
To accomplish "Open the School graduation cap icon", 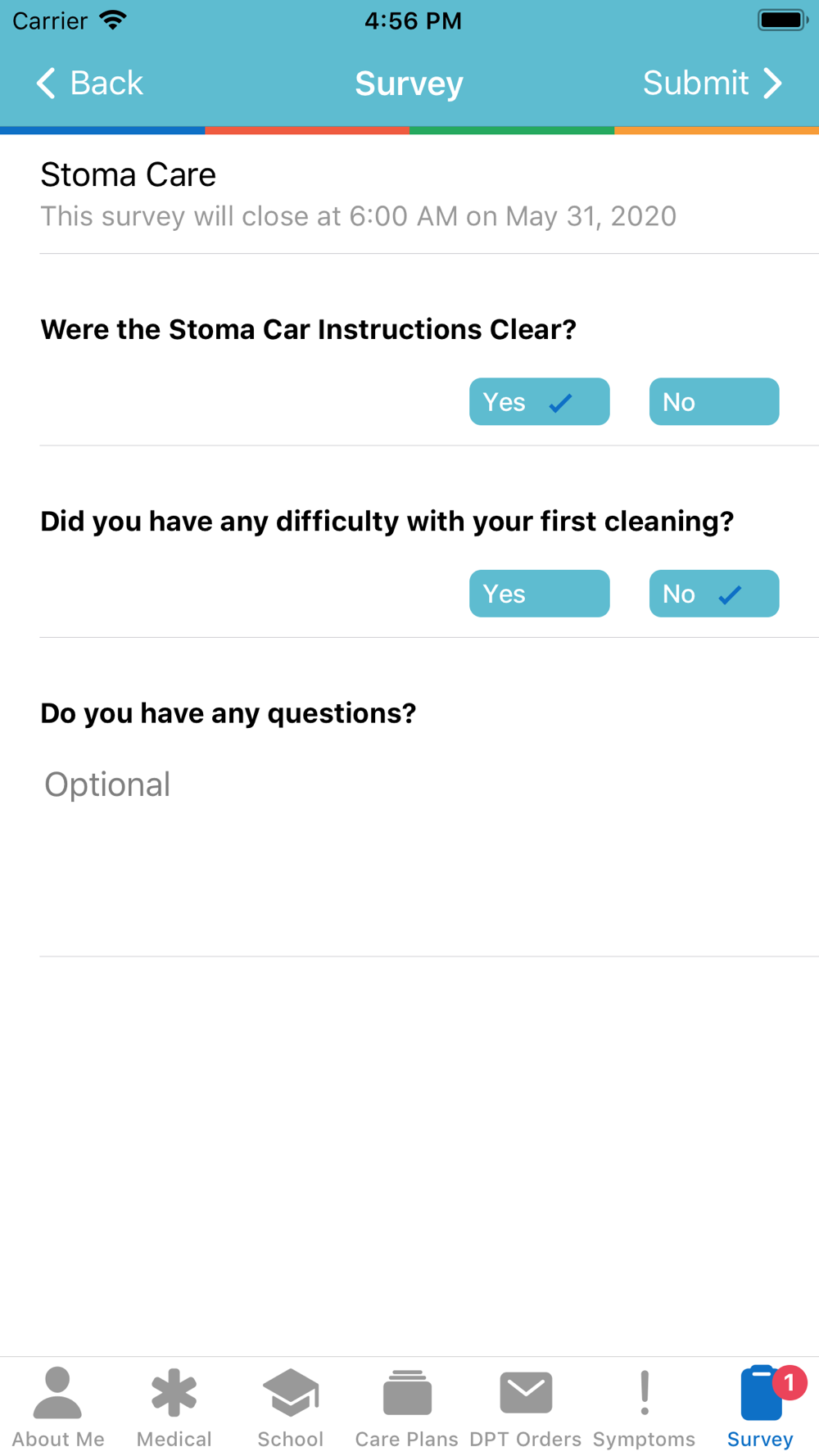I will click(291, 1392).
